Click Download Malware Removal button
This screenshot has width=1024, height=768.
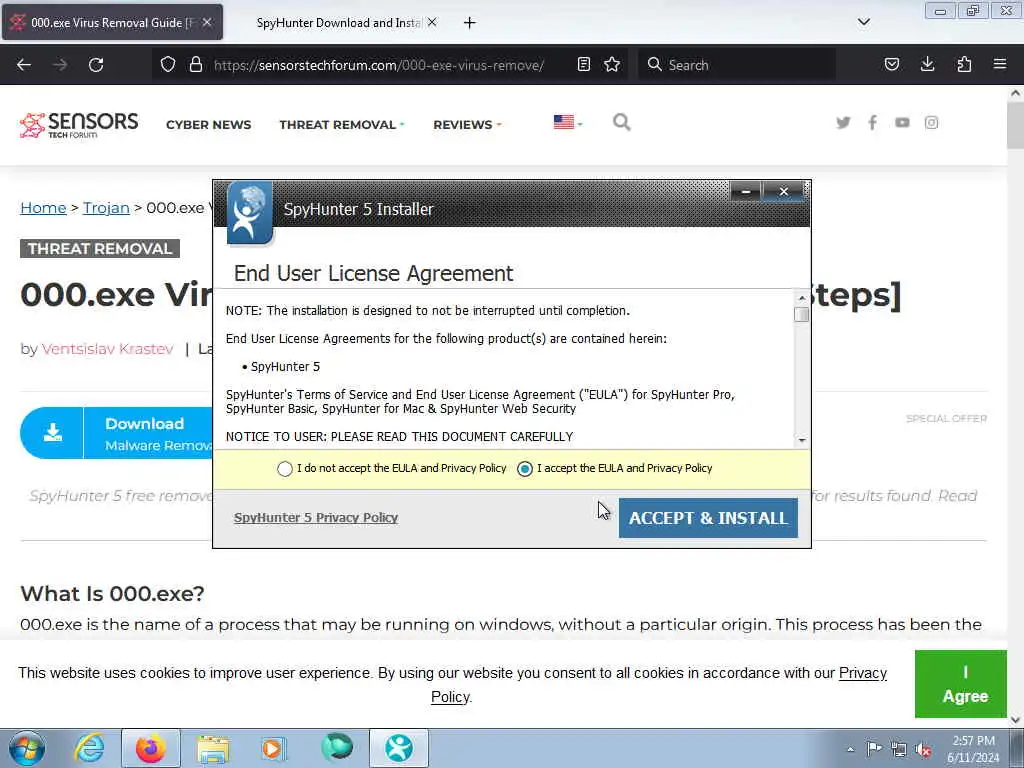(117, 433)
